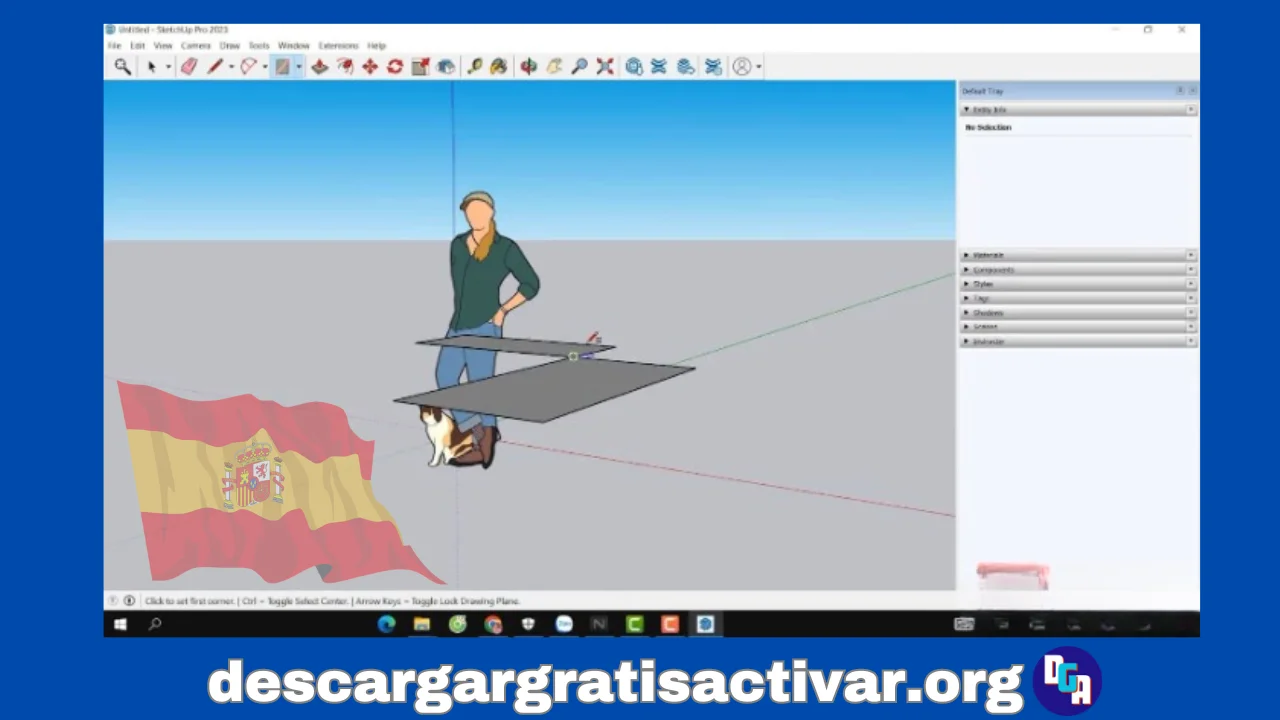Open the arrow beside the Rectangle tool

coord(299,67)
